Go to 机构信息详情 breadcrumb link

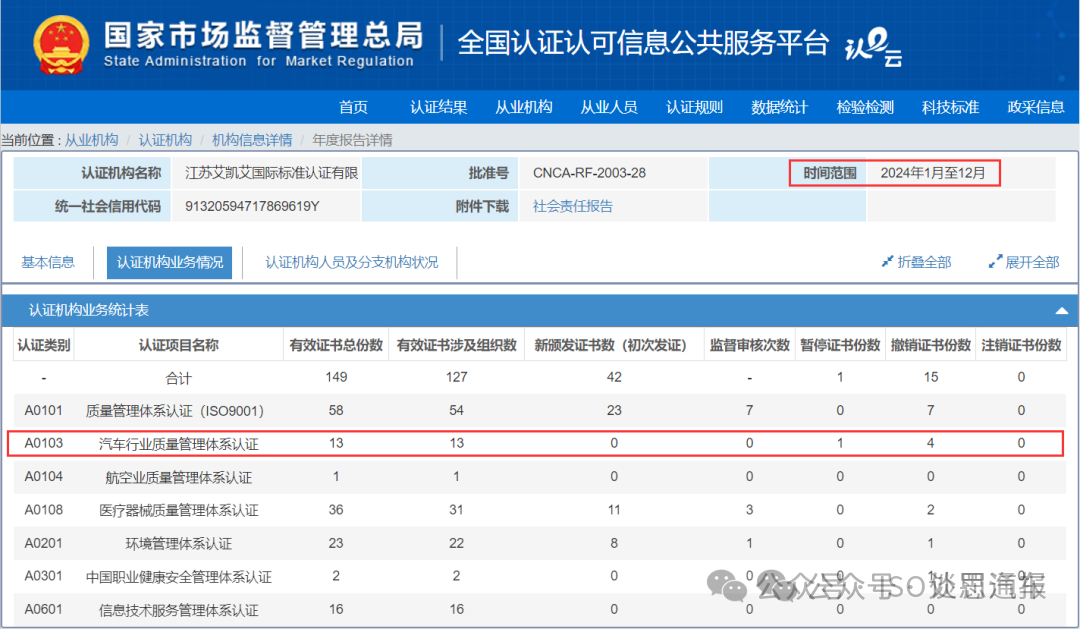tap(252, 140)
